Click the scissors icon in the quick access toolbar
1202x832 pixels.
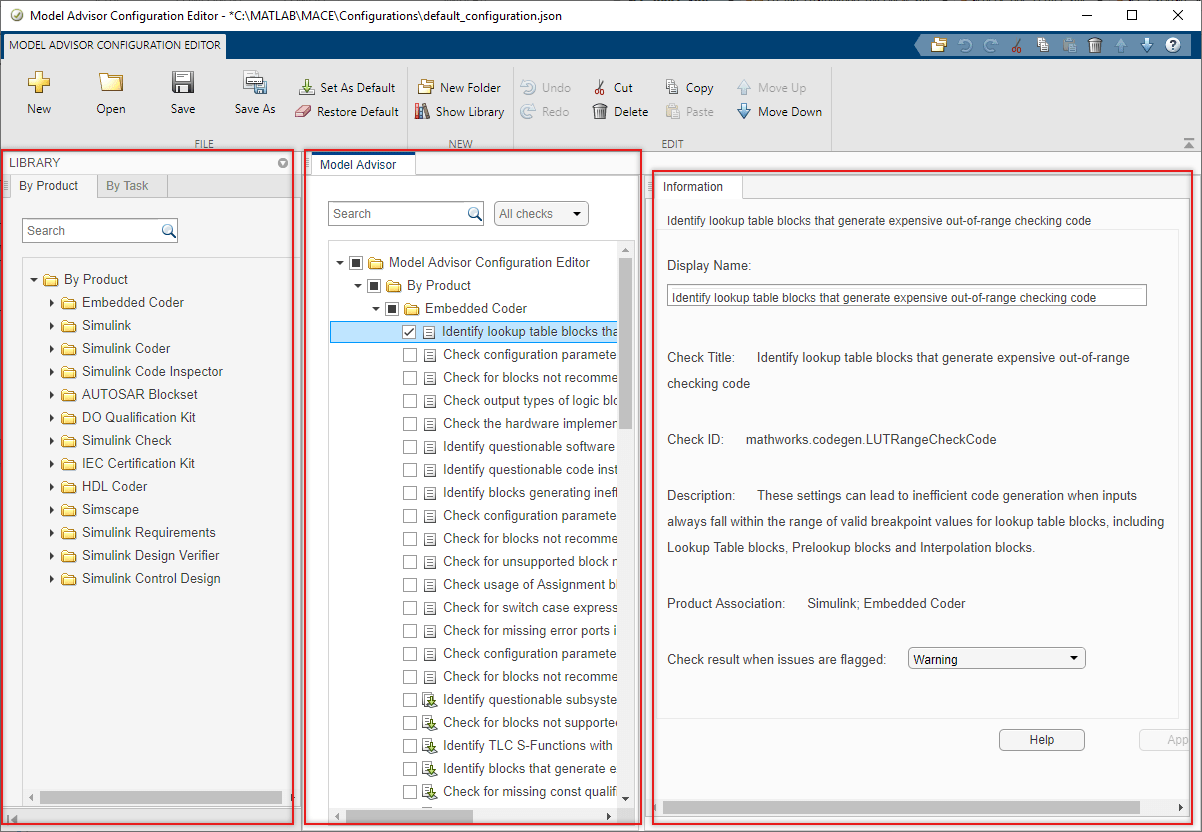pyautogui.click(x=1016, y=45)
